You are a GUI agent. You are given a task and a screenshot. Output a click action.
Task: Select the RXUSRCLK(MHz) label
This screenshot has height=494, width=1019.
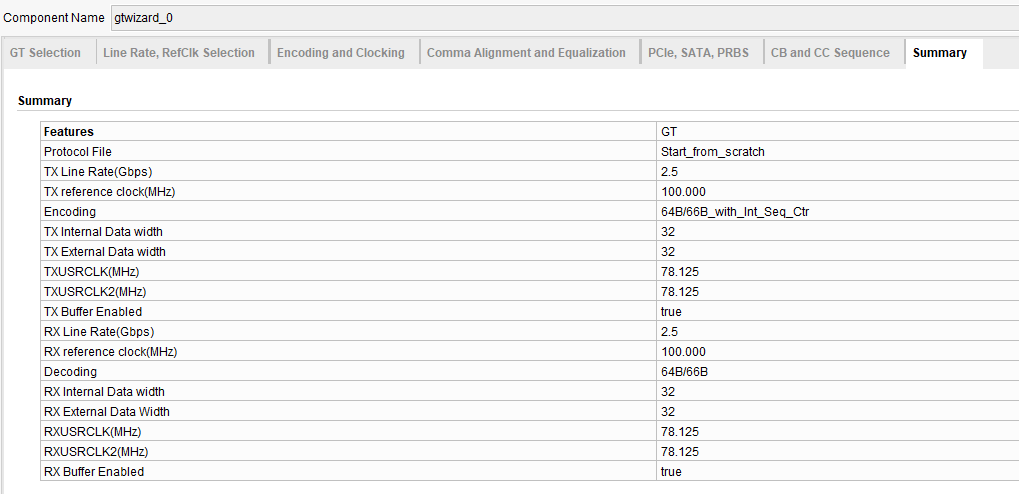pos(92,432)
